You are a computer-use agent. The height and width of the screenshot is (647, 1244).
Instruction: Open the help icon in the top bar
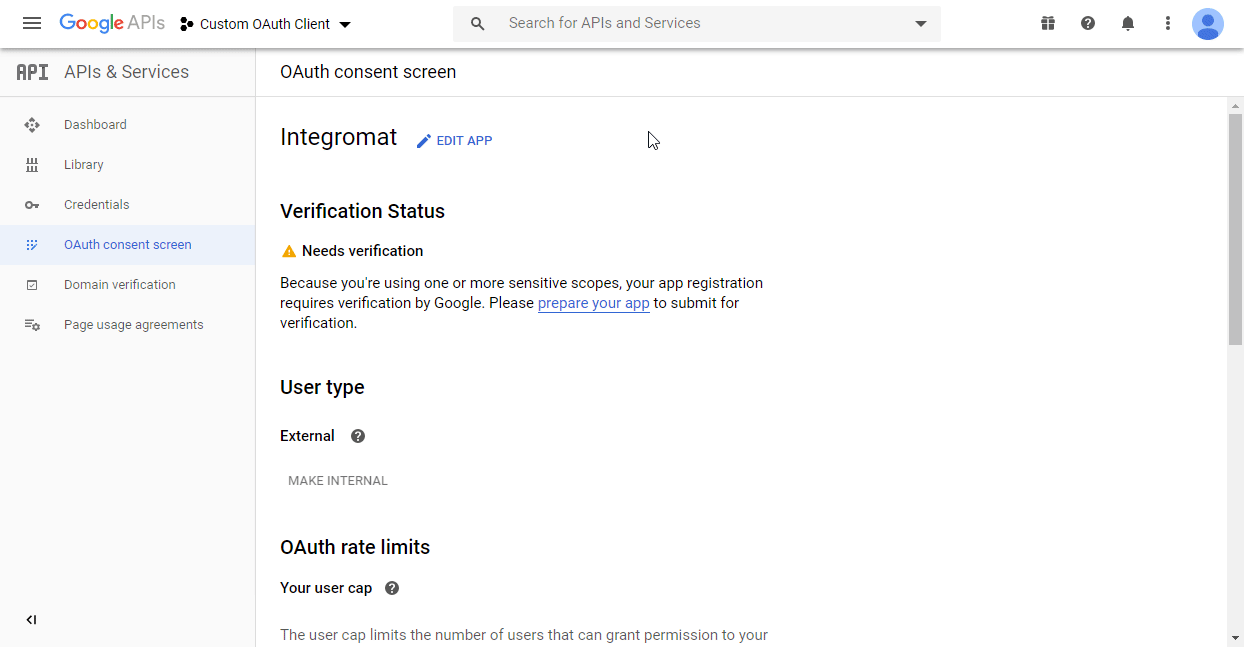pos(1088,22)
